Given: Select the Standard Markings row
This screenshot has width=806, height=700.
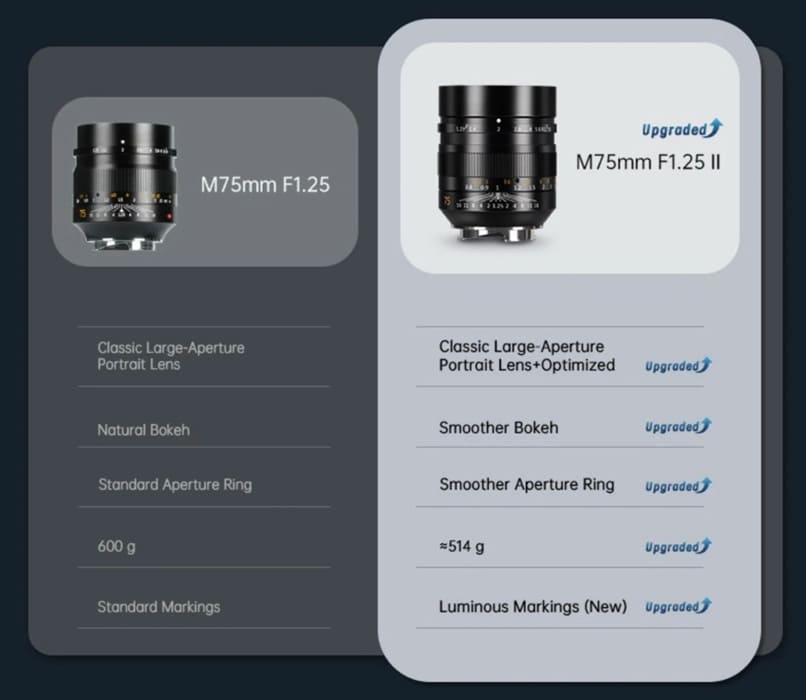Looking at the screenshot, I should [158, 607].
